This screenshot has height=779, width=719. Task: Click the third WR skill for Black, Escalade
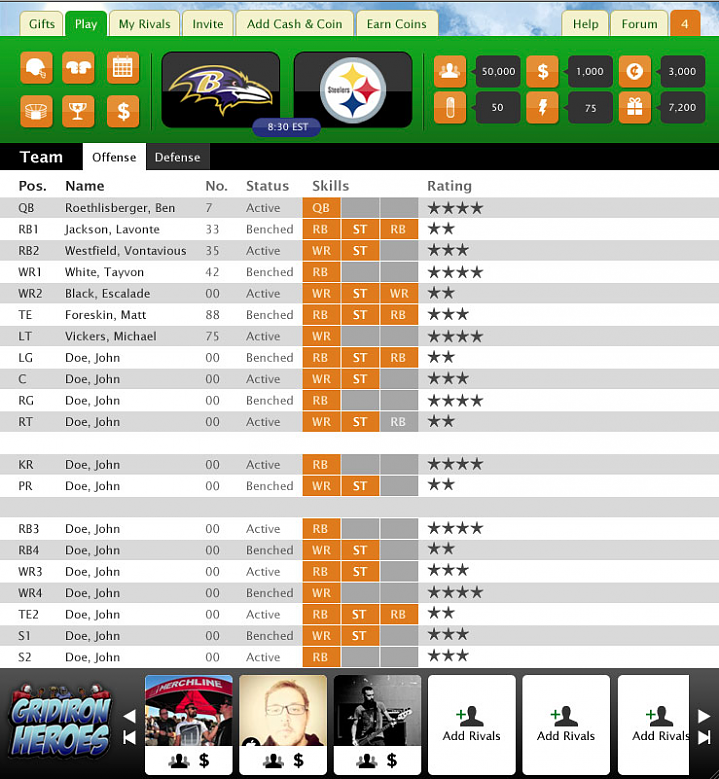(399, 293)
